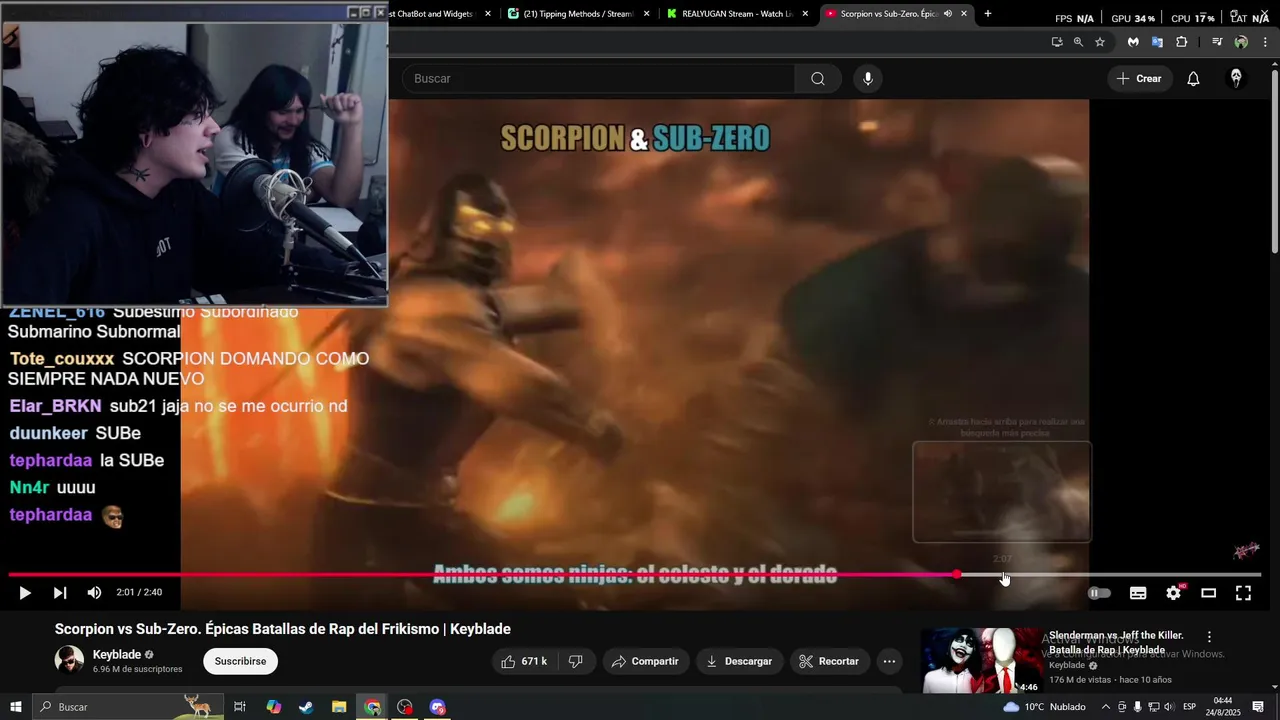Open the Slenderman vs Jeff the Killer title

(1116, 642)
